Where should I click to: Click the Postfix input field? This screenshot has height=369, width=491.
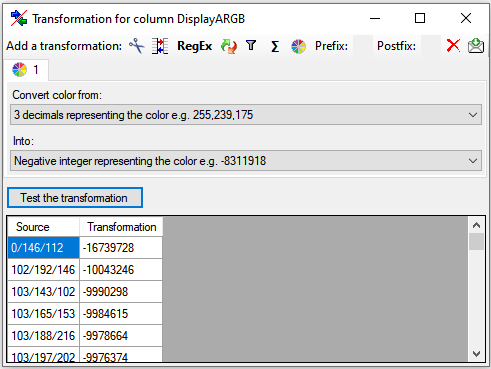point(431,46)
